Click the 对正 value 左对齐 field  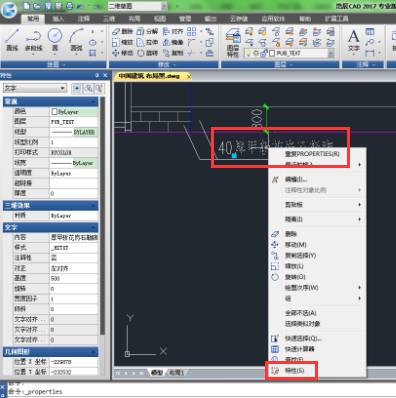point(74,268)
